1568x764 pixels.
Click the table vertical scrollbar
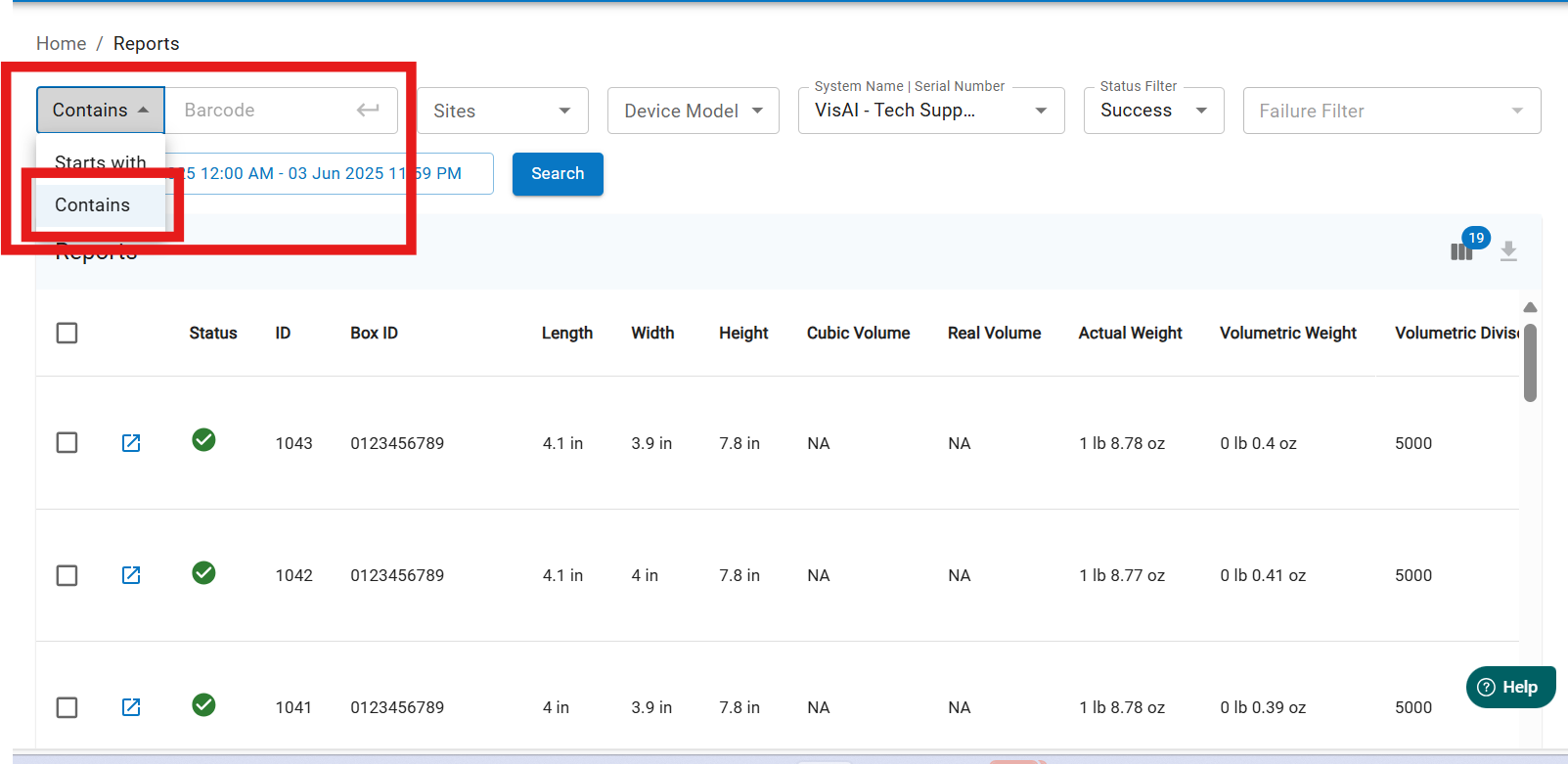(x=1530, y=362)
